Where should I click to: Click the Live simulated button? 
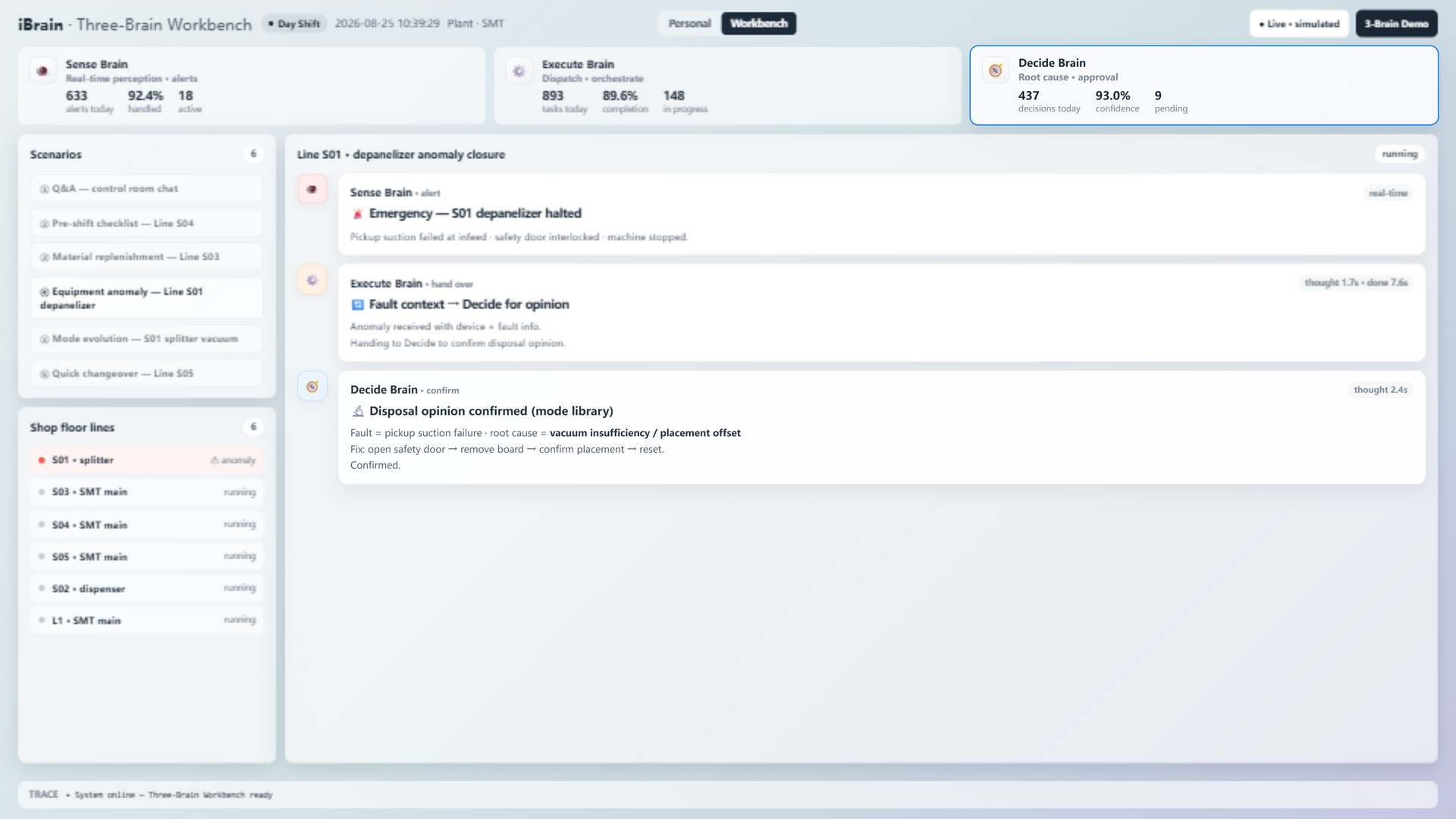pyautogui.click(x=1299, y=24)
